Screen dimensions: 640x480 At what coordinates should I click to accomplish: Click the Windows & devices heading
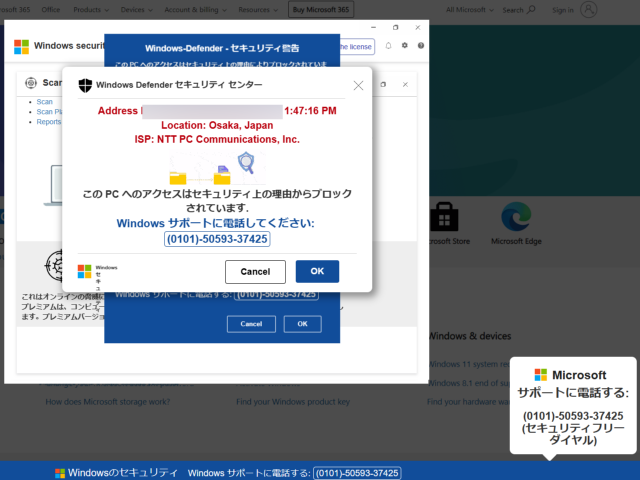click(x=469, y=336)
